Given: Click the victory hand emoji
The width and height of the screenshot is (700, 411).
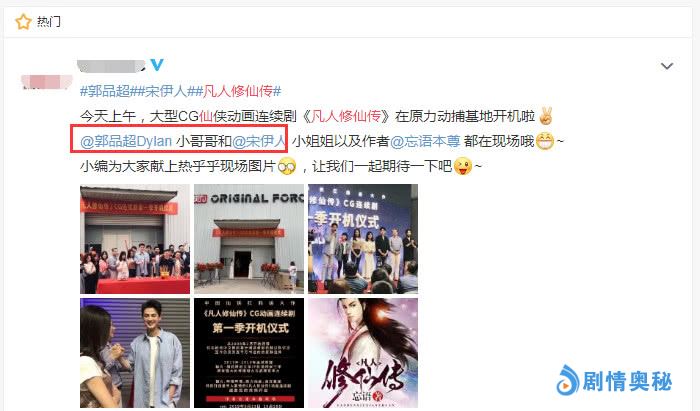Looking at the screenshot, I should [545, 116].
